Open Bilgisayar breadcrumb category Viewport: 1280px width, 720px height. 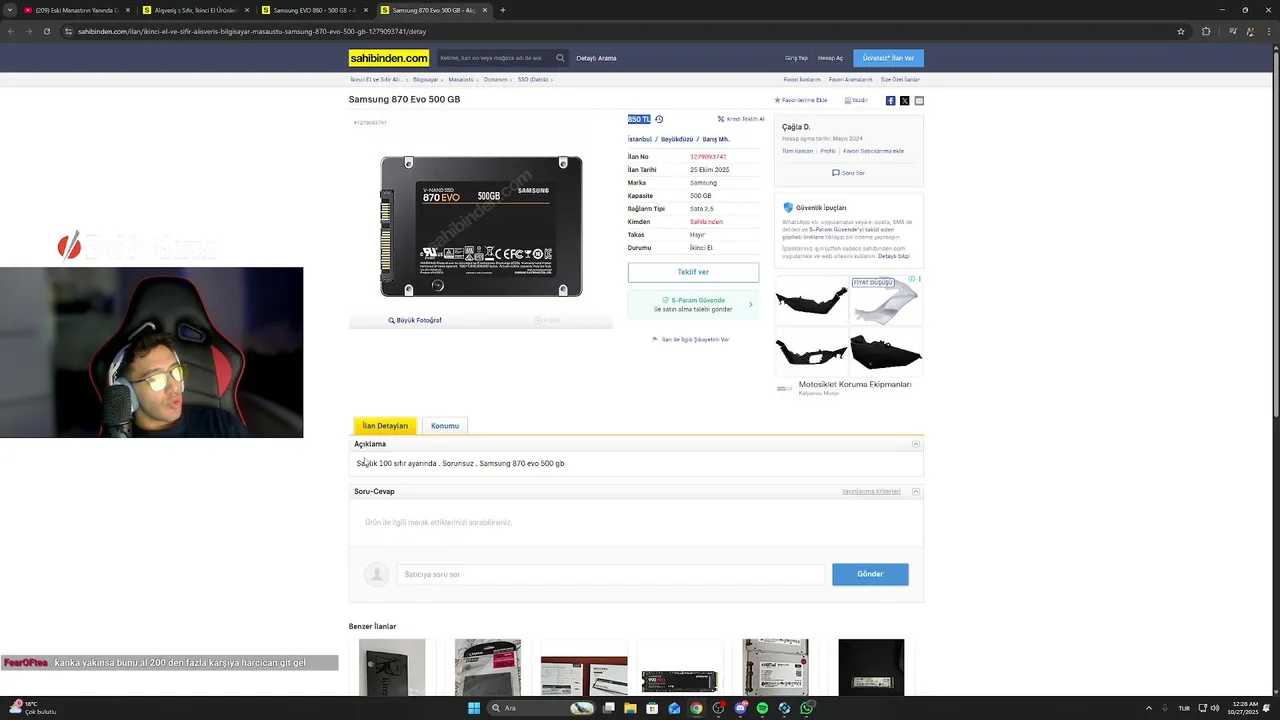pyautogui.click(x=425, y=79)
